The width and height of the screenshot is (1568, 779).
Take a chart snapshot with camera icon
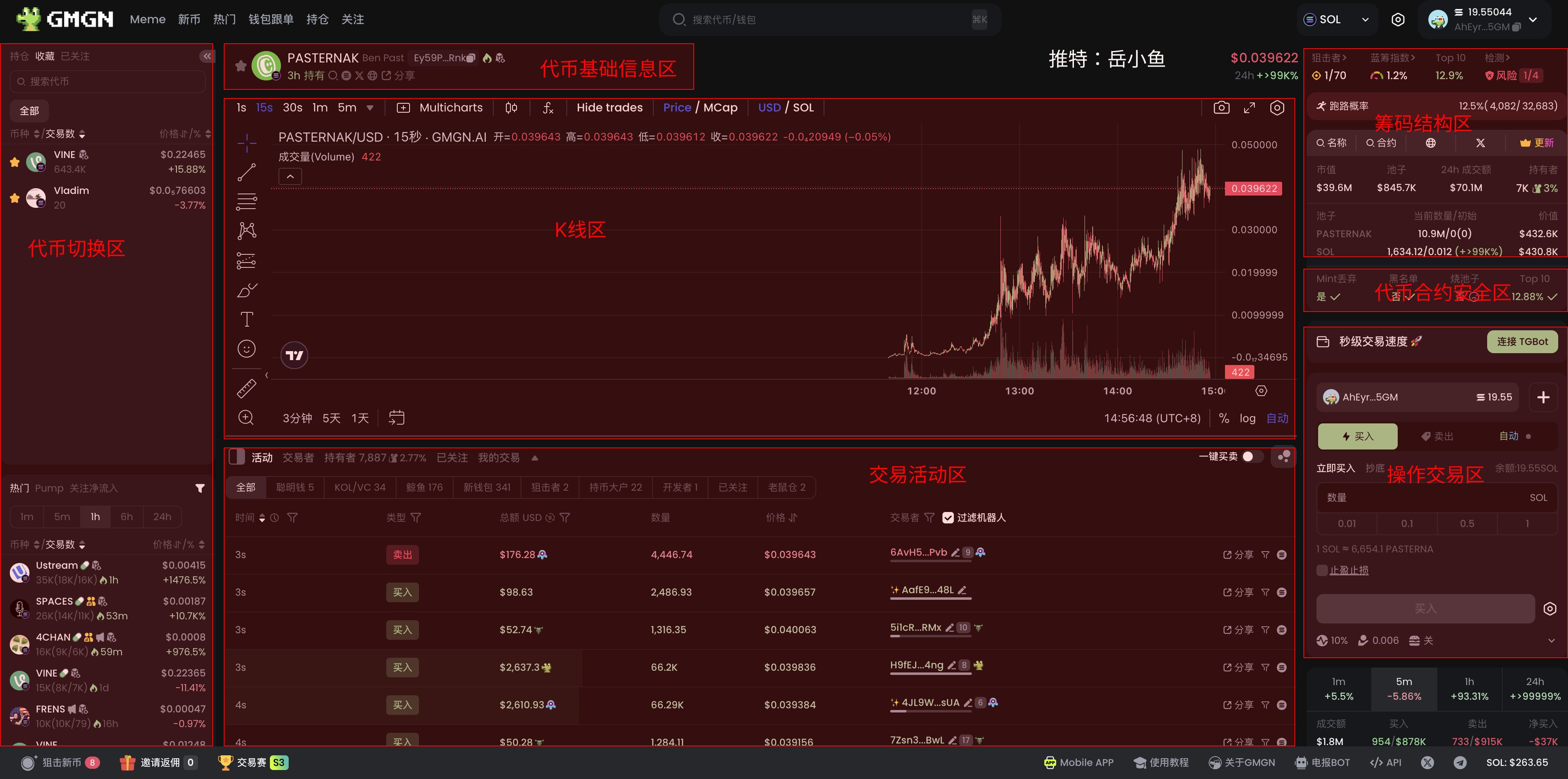click(x=1221, y=108)
